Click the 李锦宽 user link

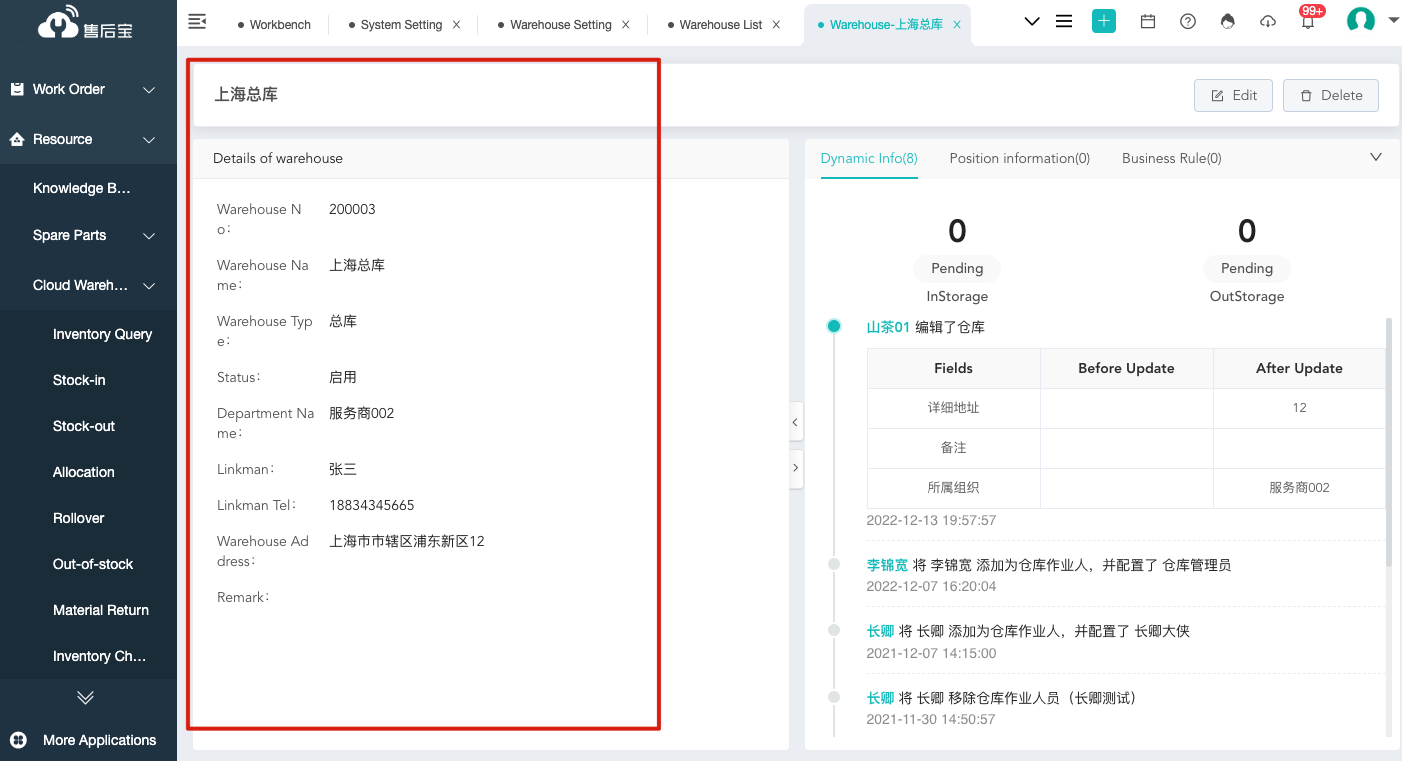click(887, 565)
